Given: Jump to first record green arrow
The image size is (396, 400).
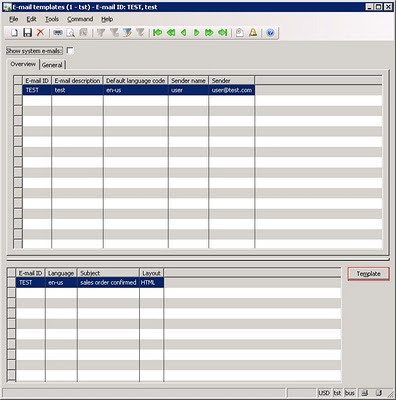Looking at the screenshot, I should [x=157, y=33].
